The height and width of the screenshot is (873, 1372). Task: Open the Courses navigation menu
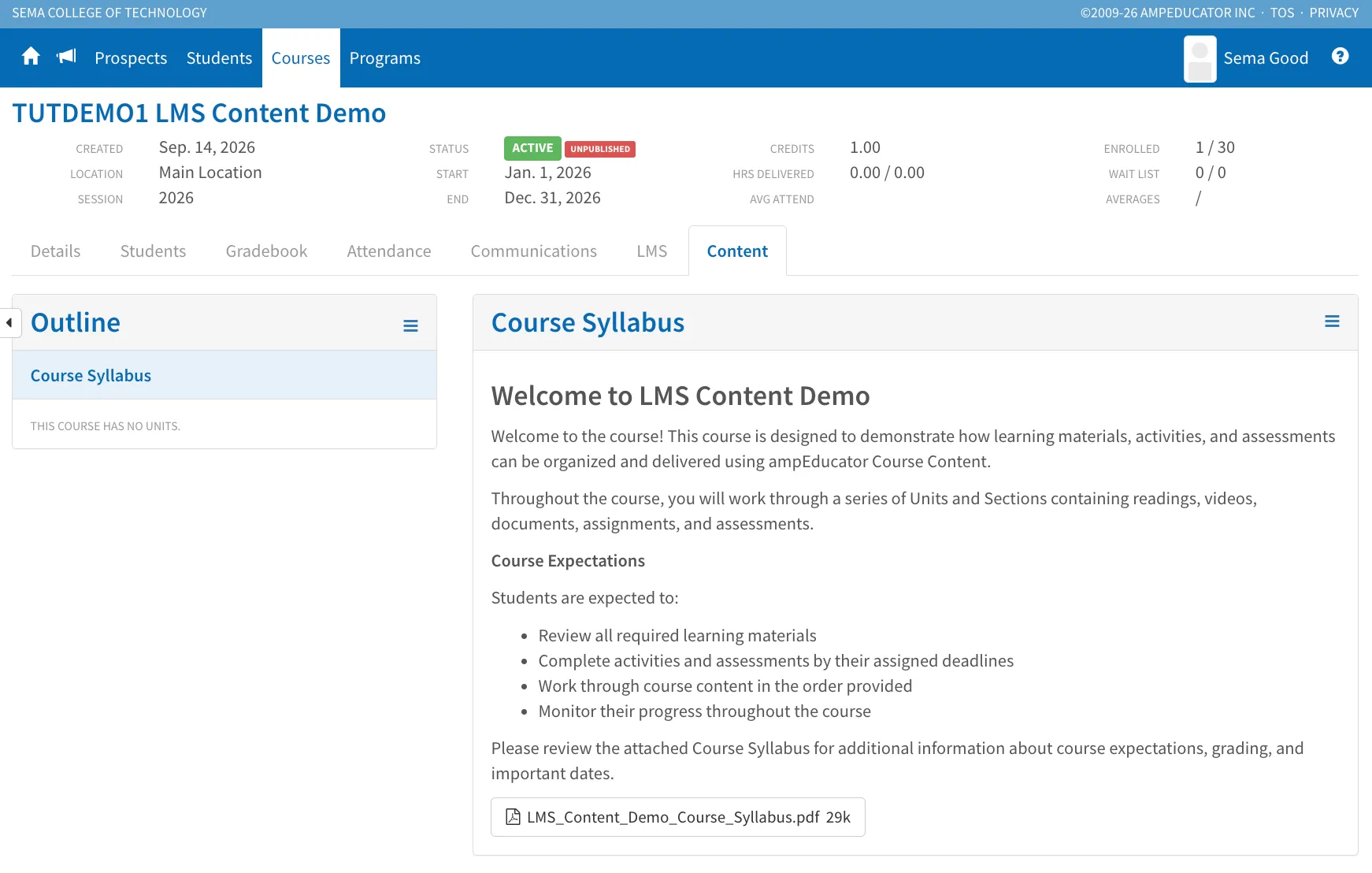click(x=301, y=58)
